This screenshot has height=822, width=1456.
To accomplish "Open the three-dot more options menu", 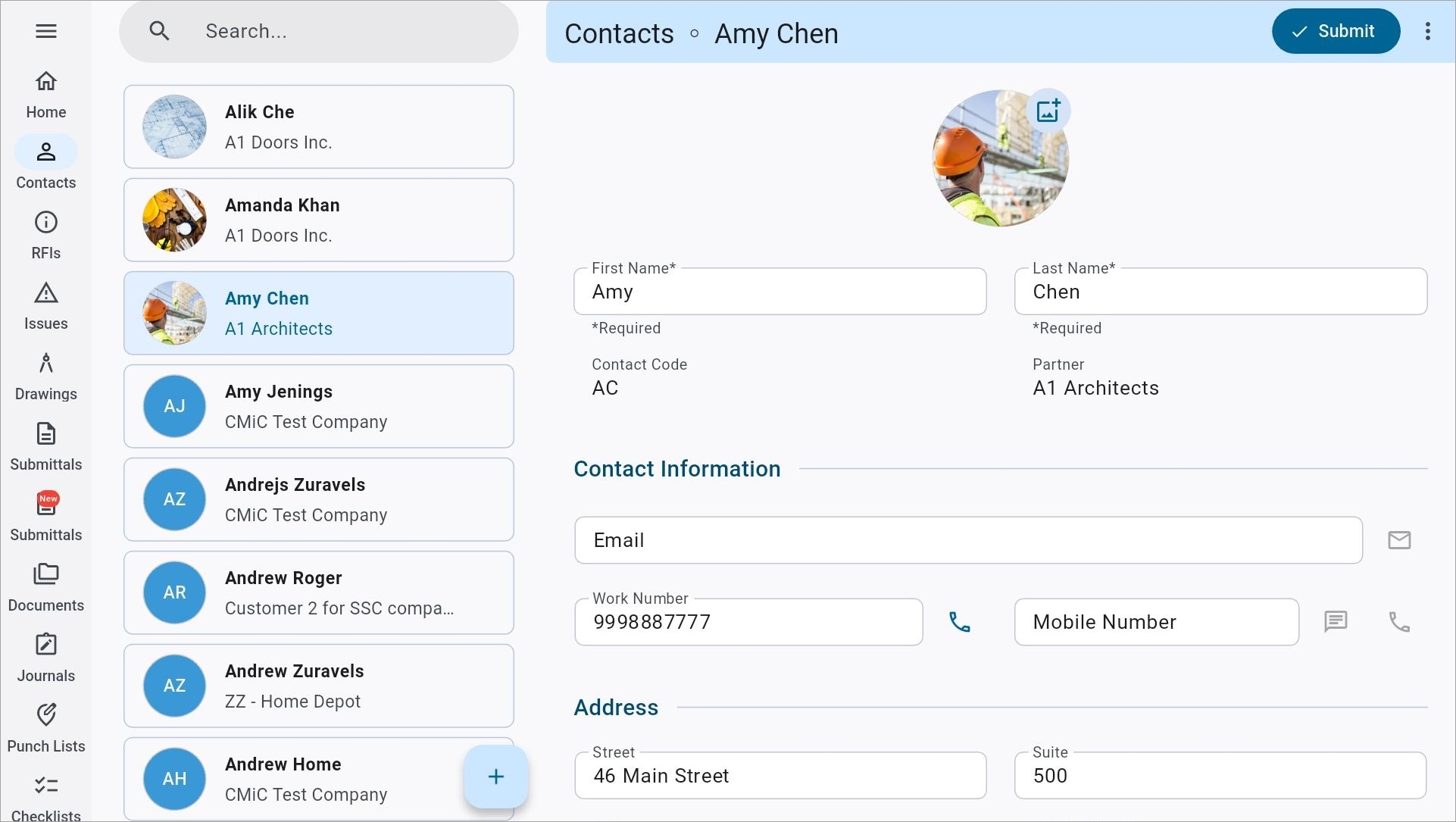I will [x=1427, y=31].
